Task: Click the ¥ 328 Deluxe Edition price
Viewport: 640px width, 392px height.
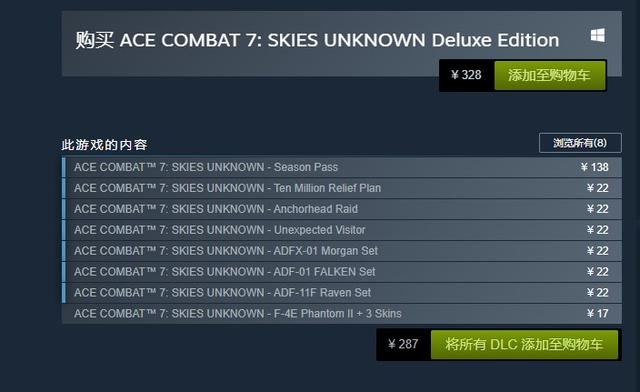Action: [x=466, y=75]
